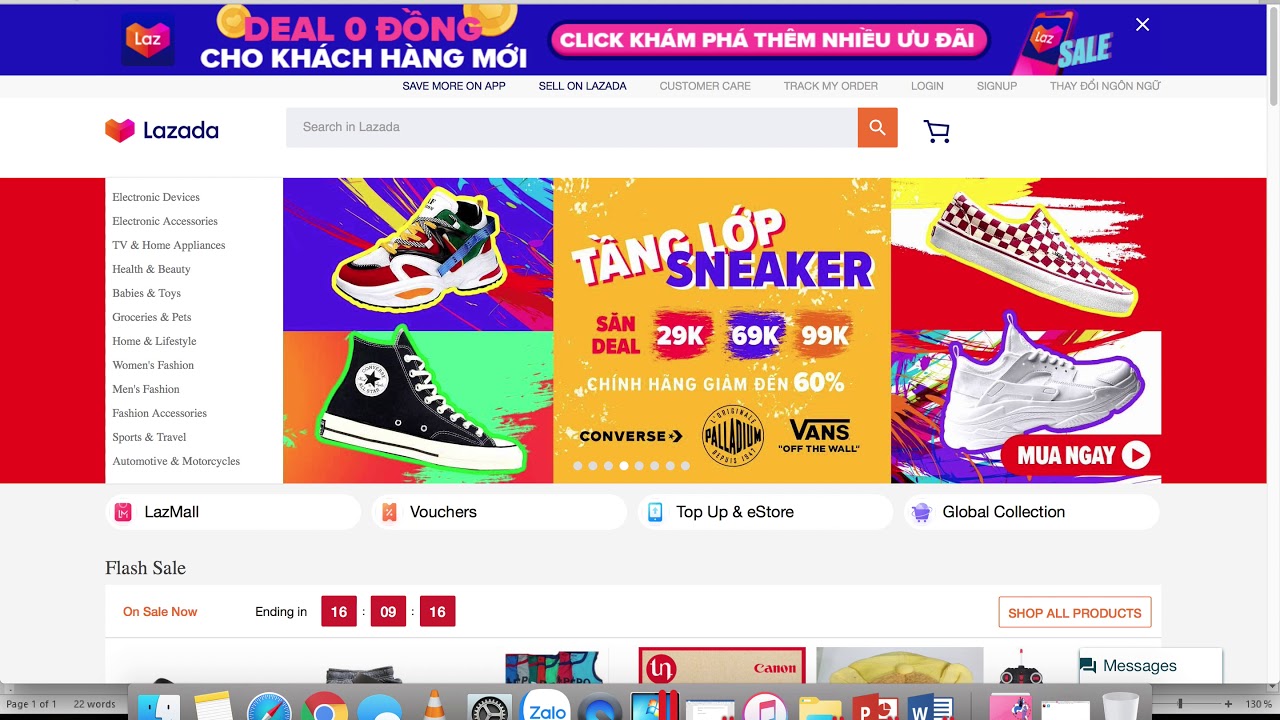Open Automotive & Motorcycles category
The height and width of the screenshot is (720, 1280).
point(176,461)
